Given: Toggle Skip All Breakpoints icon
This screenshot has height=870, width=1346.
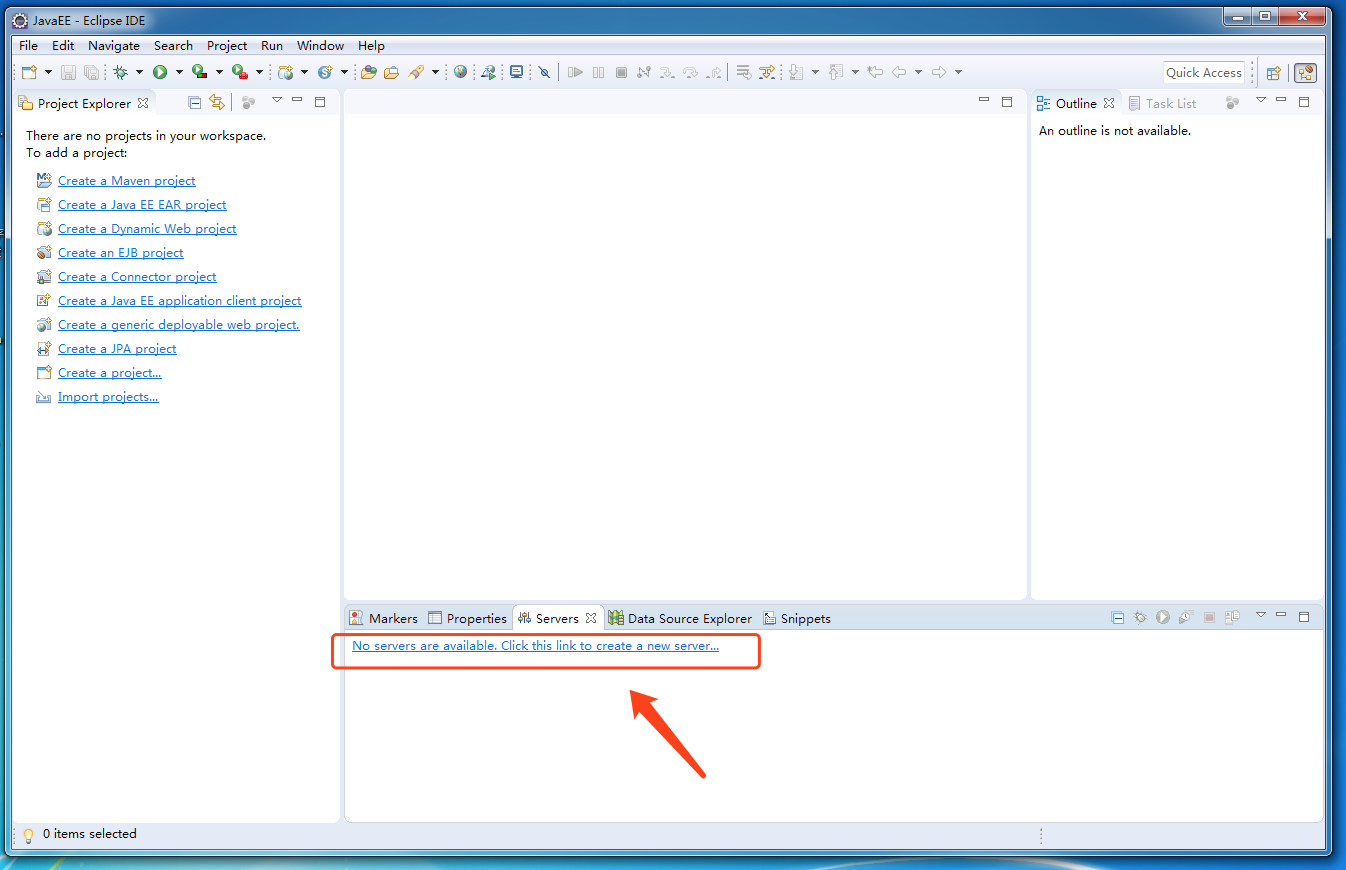Looking at the screenshot, I should click(x=544, y=72).
